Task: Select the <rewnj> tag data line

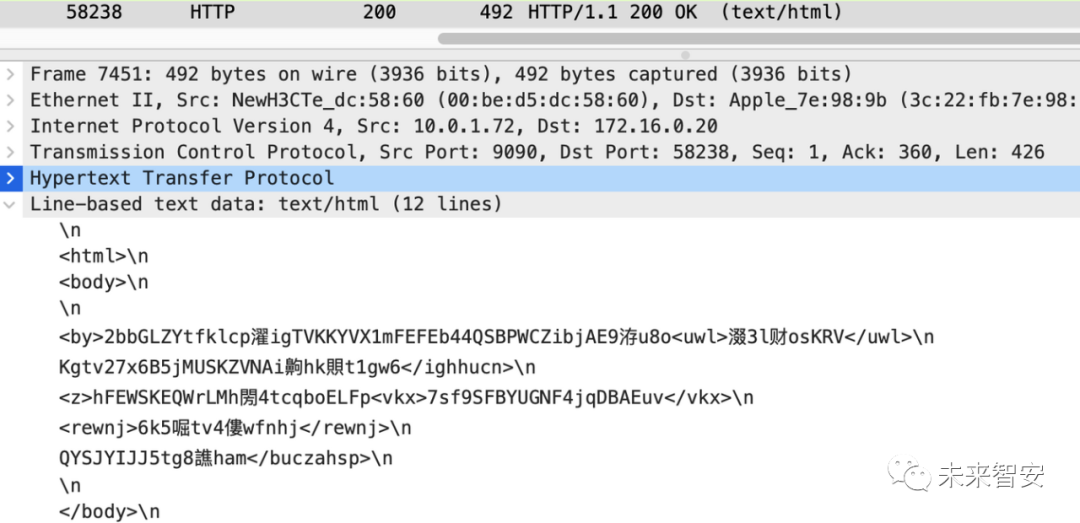Action: [x=235, y=428]
